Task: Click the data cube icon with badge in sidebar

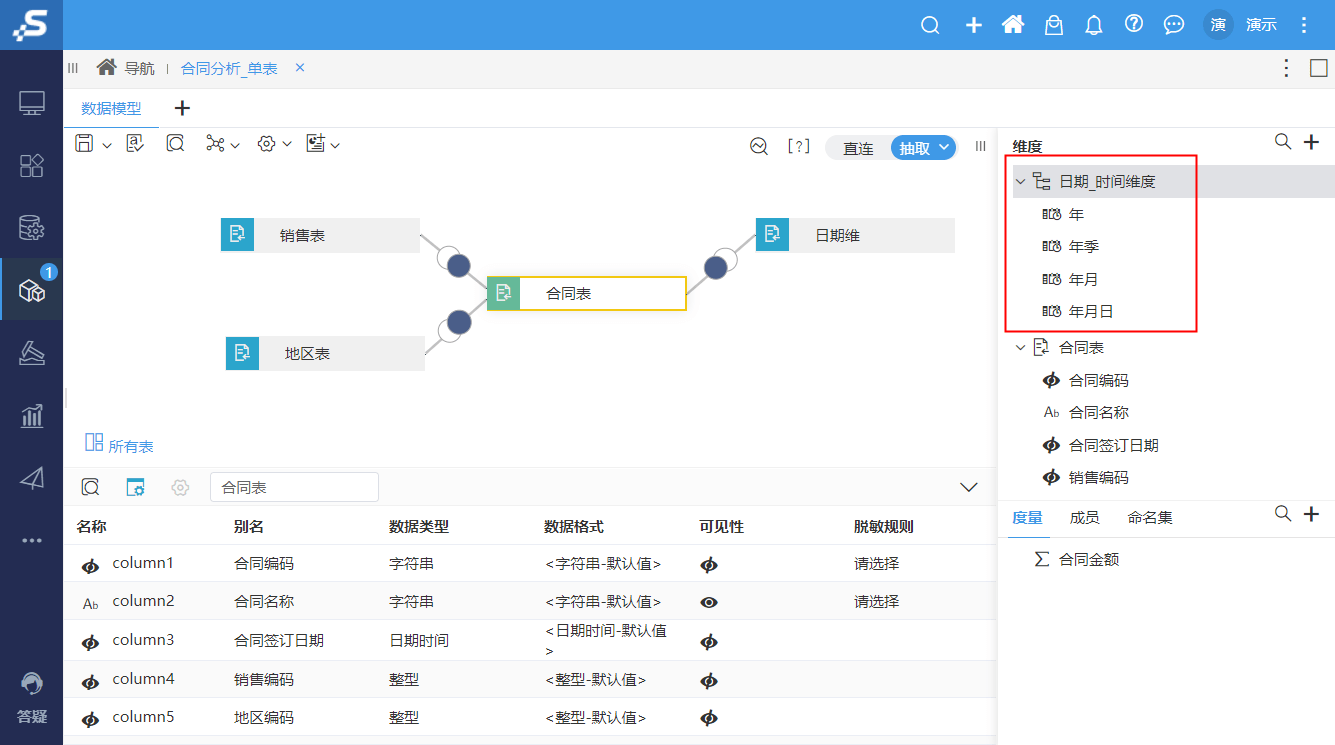Action: (x=31, y=290)
